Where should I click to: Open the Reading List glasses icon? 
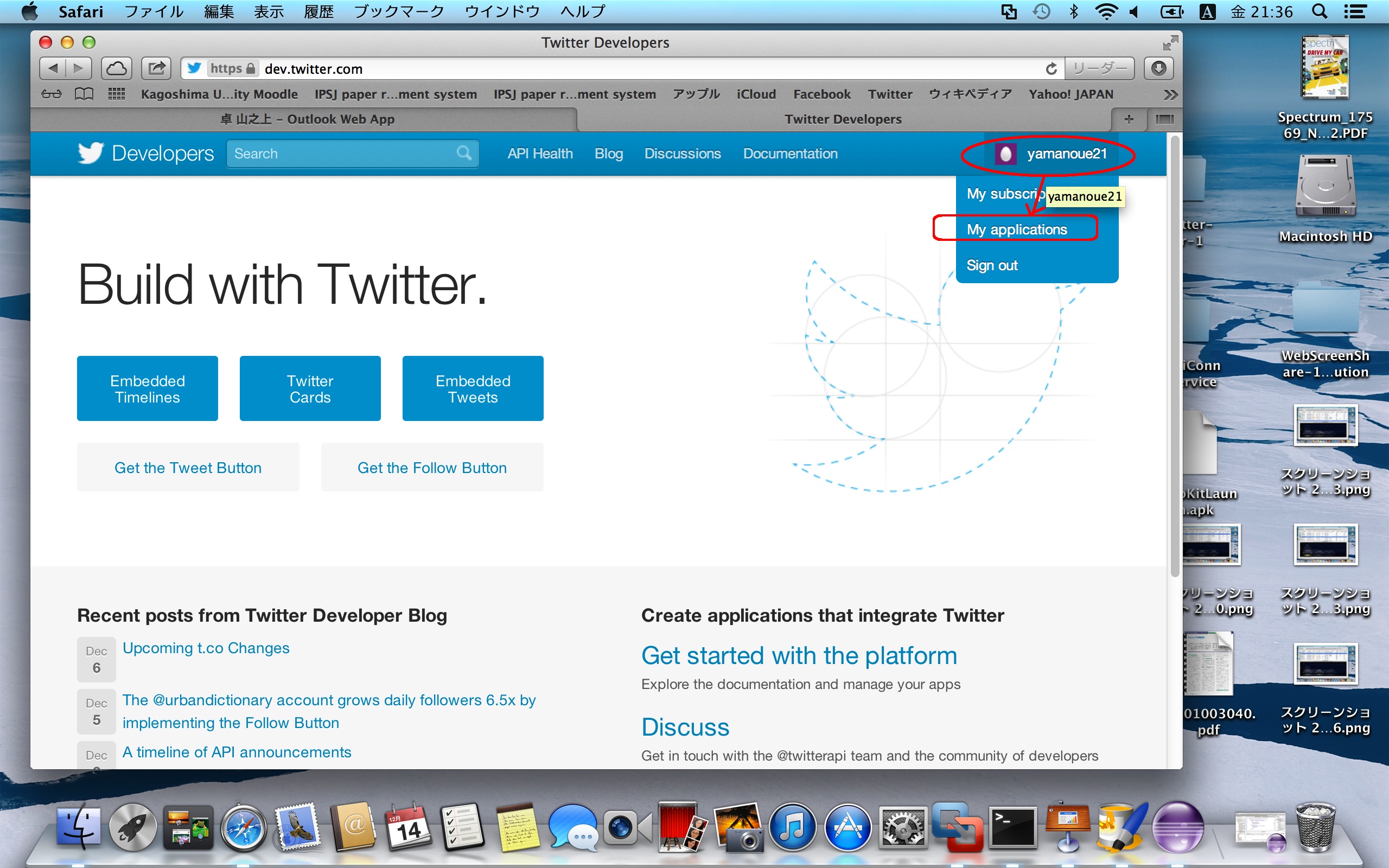51,94
